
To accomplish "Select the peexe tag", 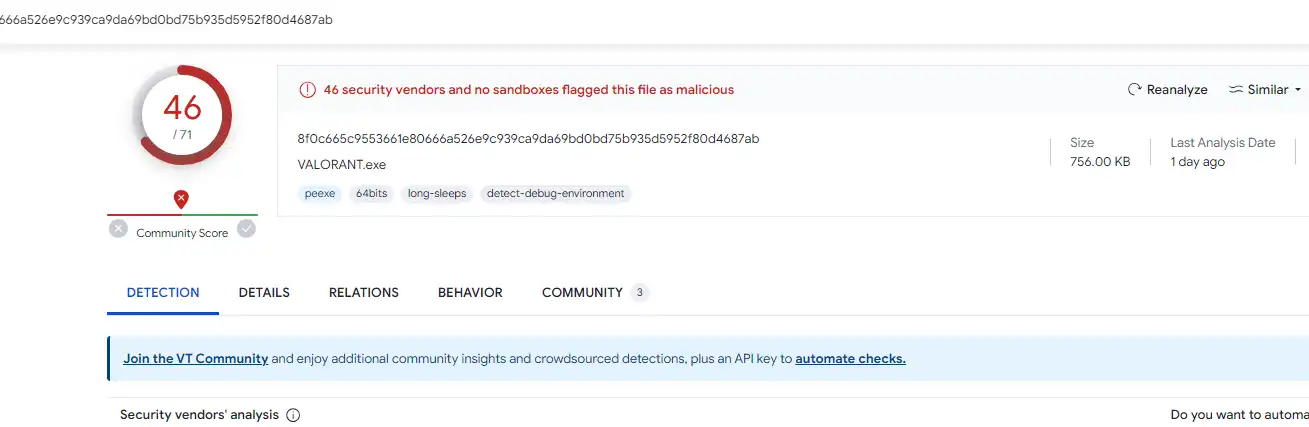I will tap(321, 194).
